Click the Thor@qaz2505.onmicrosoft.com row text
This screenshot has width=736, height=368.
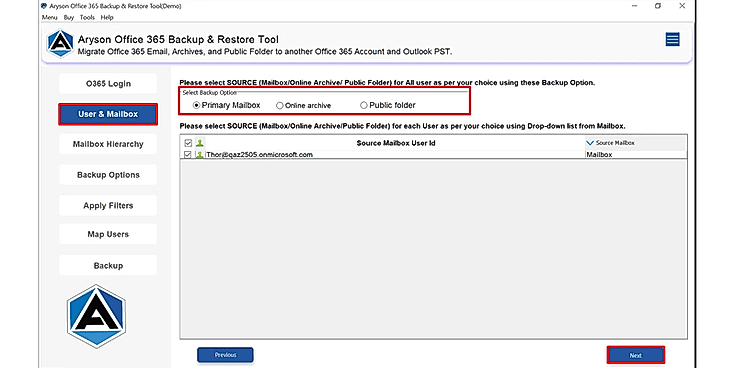pos(259,154)
